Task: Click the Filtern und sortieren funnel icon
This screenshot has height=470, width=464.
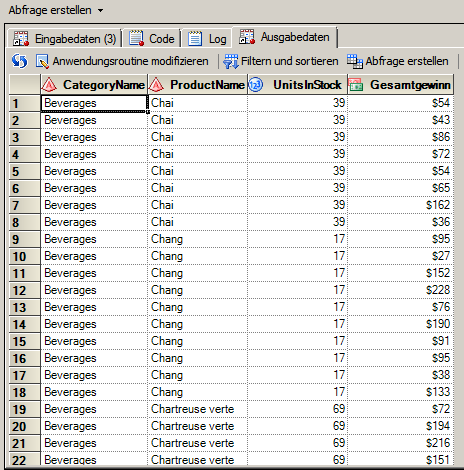Action: point(231,62)
